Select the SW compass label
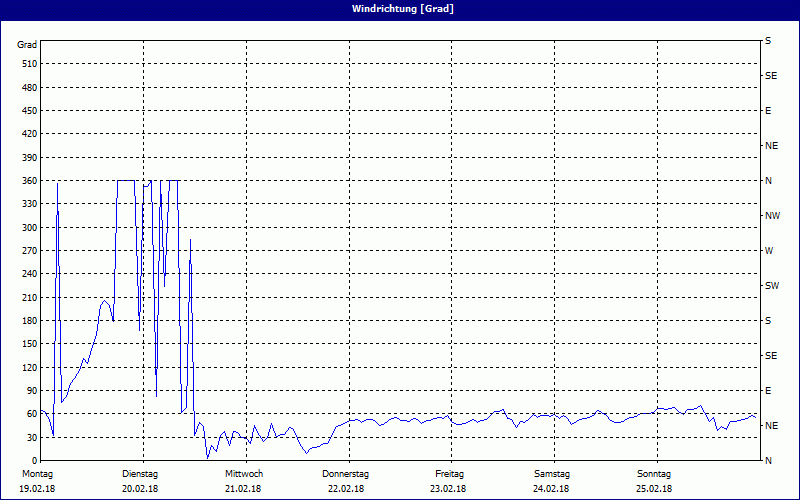This screenshot has width=800, height=500. [x=771, y=286]
